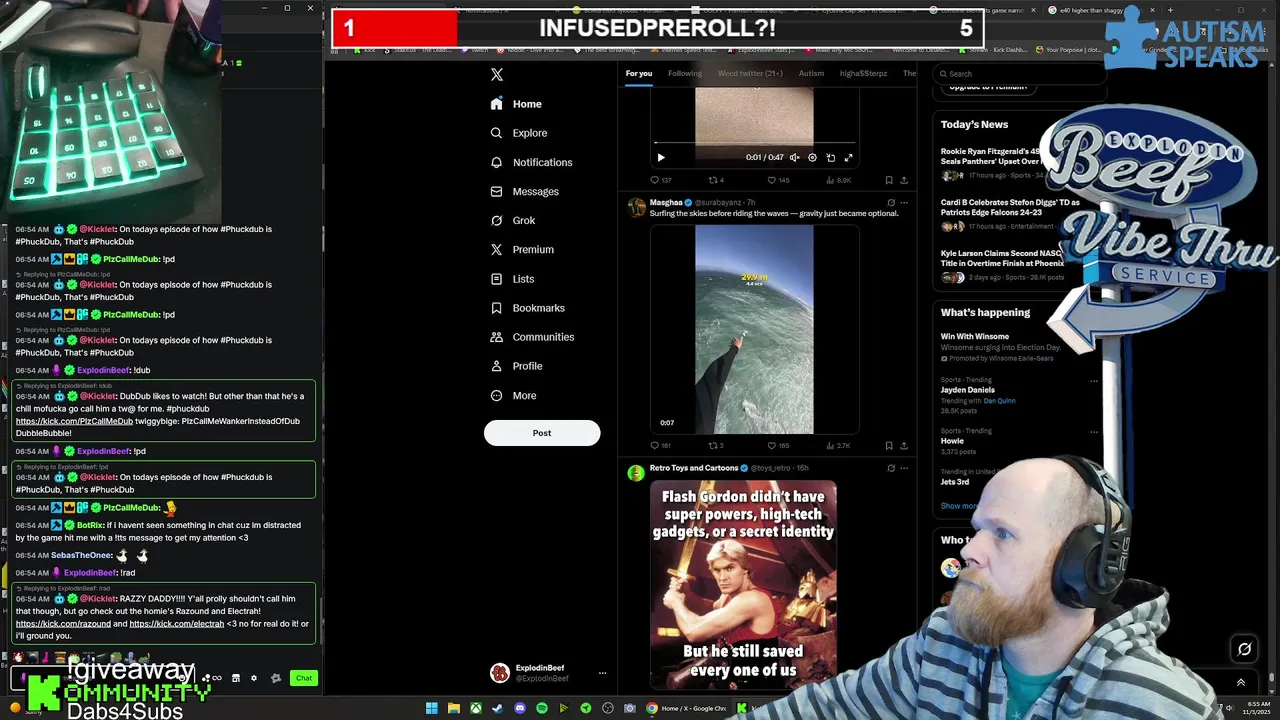Open the Masghaa surfing video
Viewport: 1280px width, 720px height.
[x=754, y=329]
